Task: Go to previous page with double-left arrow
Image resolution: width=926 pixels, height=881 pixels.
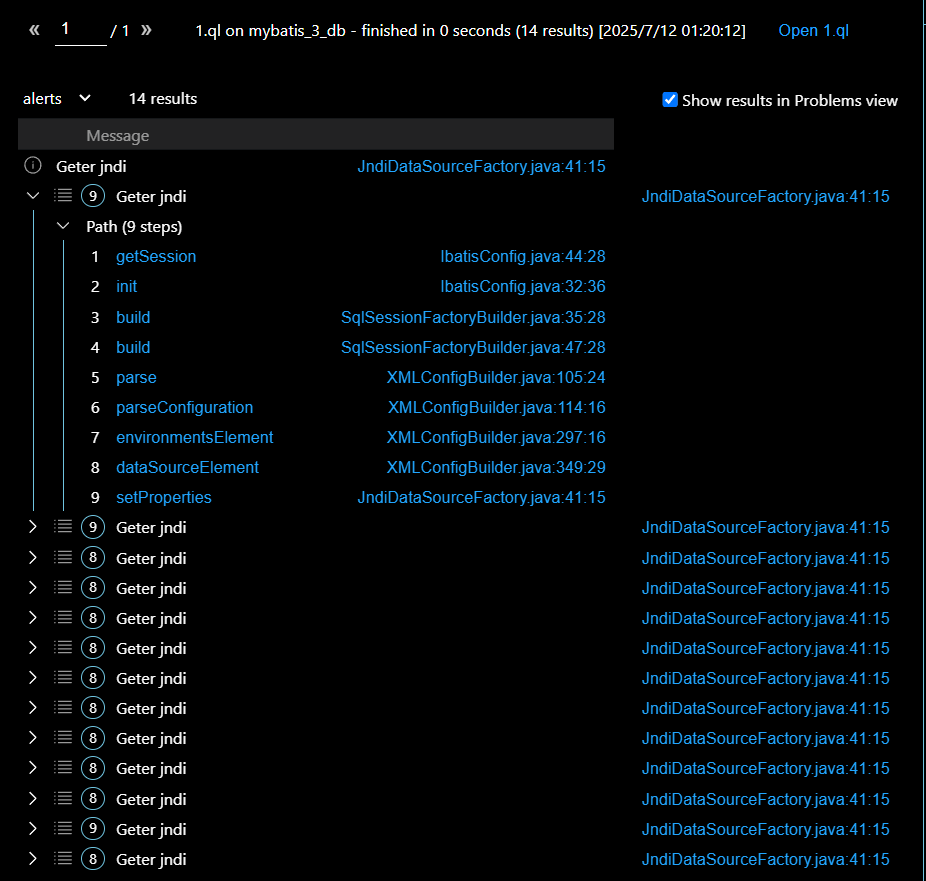Action: click(34, 30)
